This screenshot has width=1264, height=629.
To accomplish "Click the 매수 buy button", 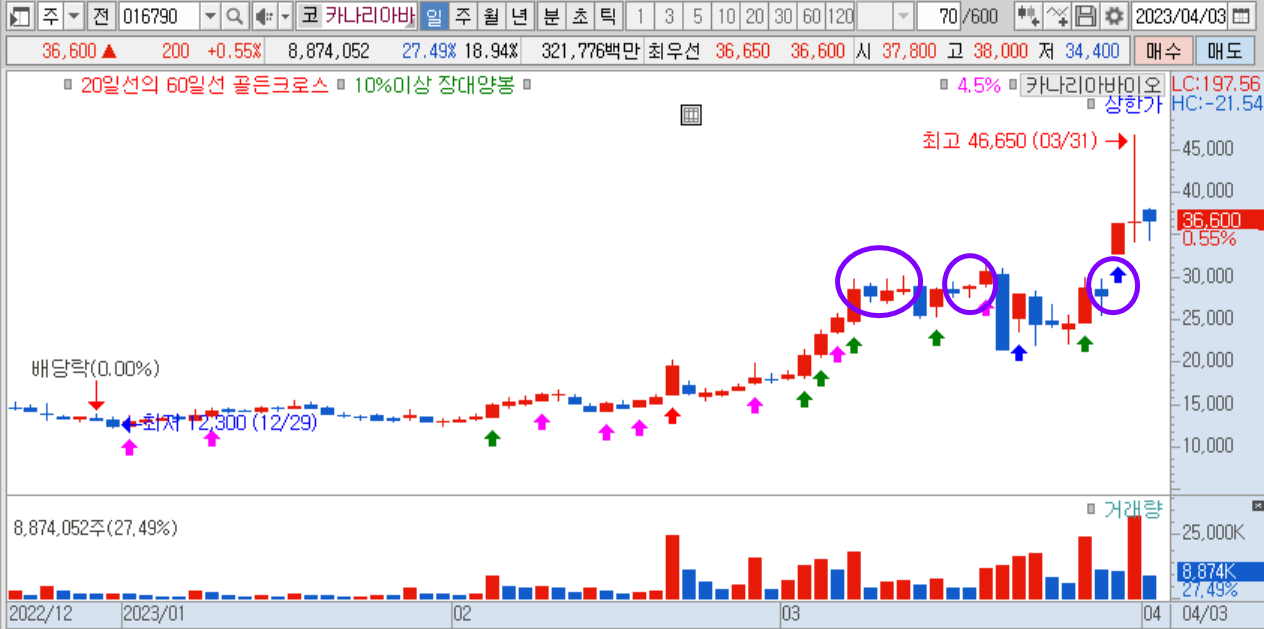I will (1162, 52).
